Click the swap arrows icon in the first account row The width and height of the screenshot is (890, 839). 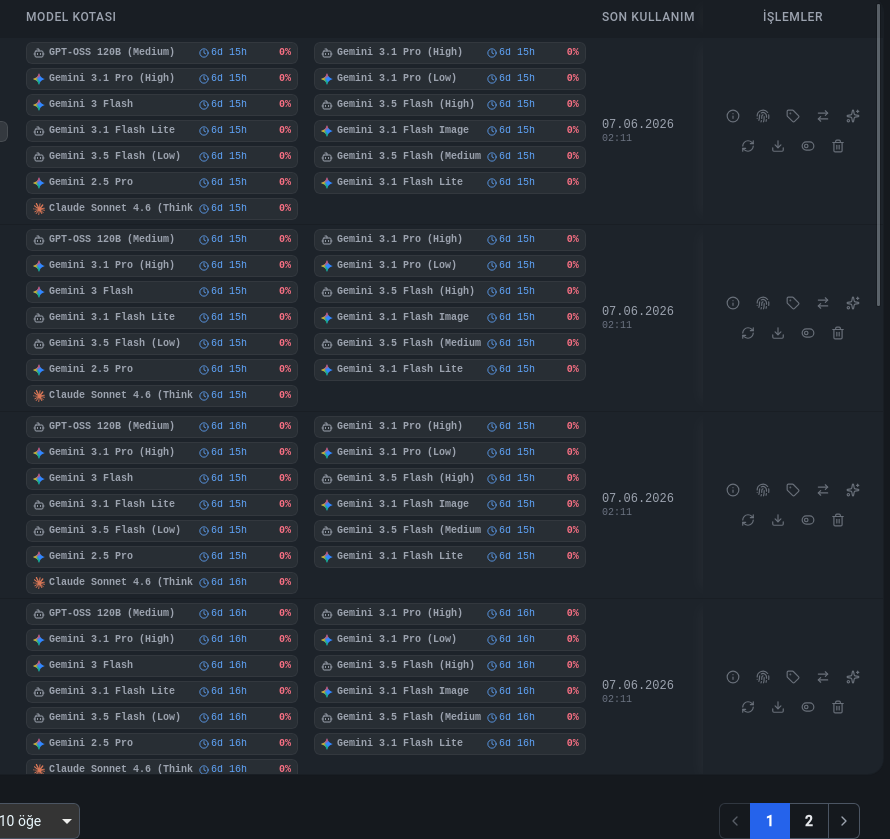823,116
